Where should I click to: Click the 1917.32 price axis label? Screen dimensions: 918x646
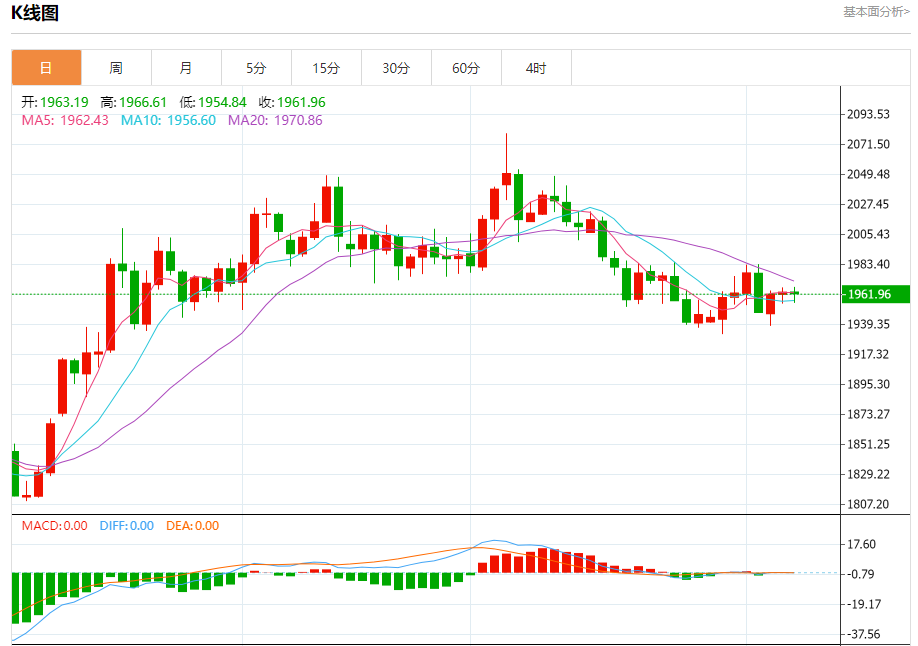(868, 354)
